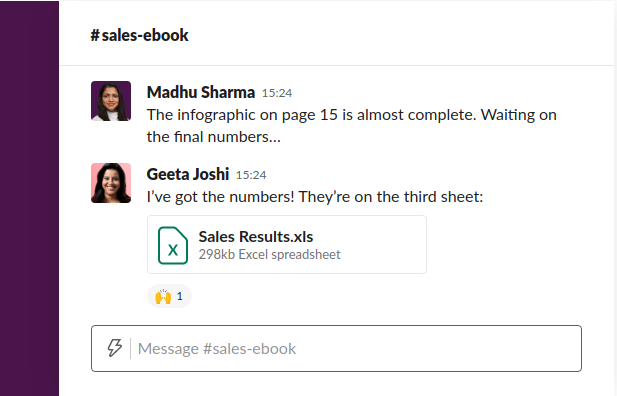Click the Madhu Sharma sender name
The width and height of the screenshot is (617, 396).
click(201, 92)
